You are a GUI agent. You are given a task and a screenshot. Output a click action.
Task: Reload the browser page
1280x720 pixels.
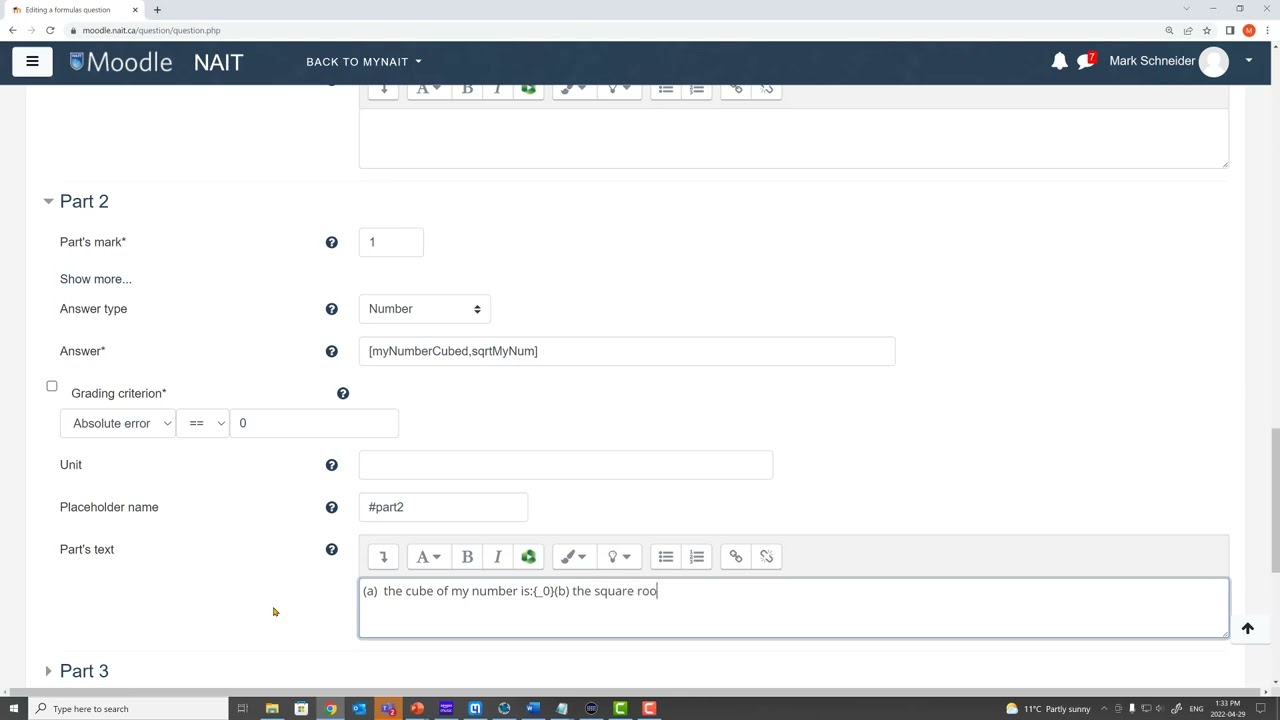(x=50, y=30)
